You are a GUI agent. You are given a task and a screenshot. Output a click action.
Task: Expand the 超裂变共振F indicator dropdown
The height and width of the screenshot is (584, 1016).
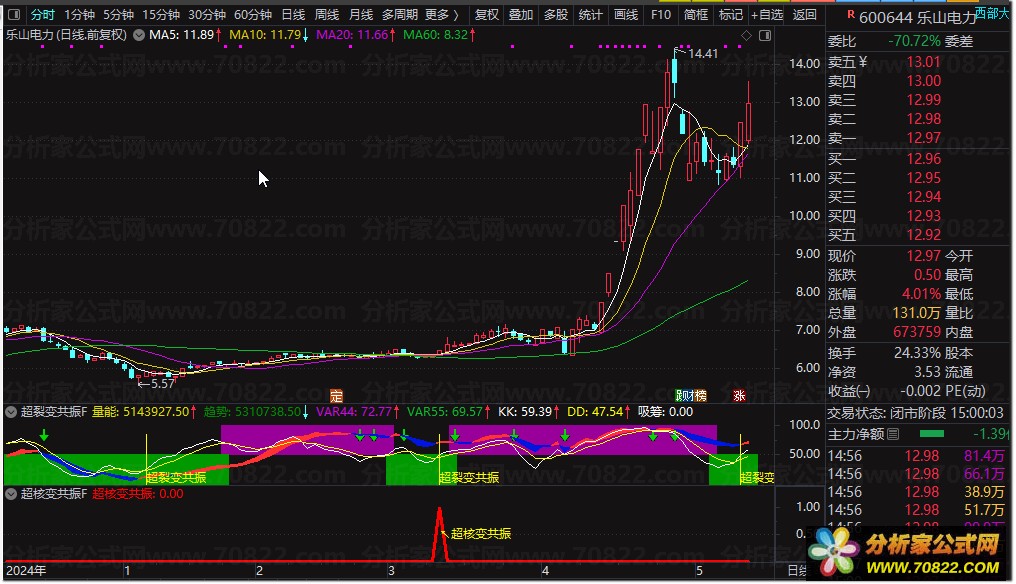click(11, 412)
